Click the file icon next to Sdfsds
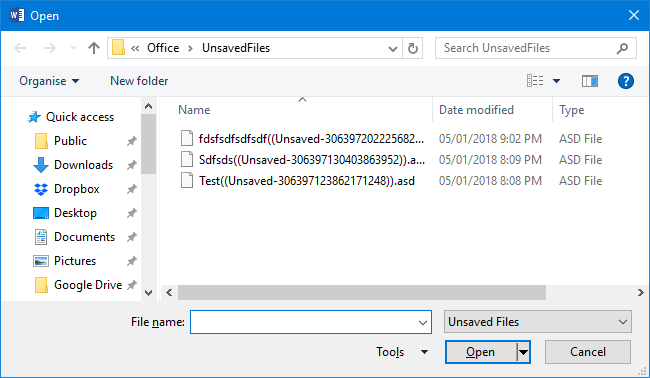This screenshot has width=650, height=378. pyautogui.click(x=187, y=160)
